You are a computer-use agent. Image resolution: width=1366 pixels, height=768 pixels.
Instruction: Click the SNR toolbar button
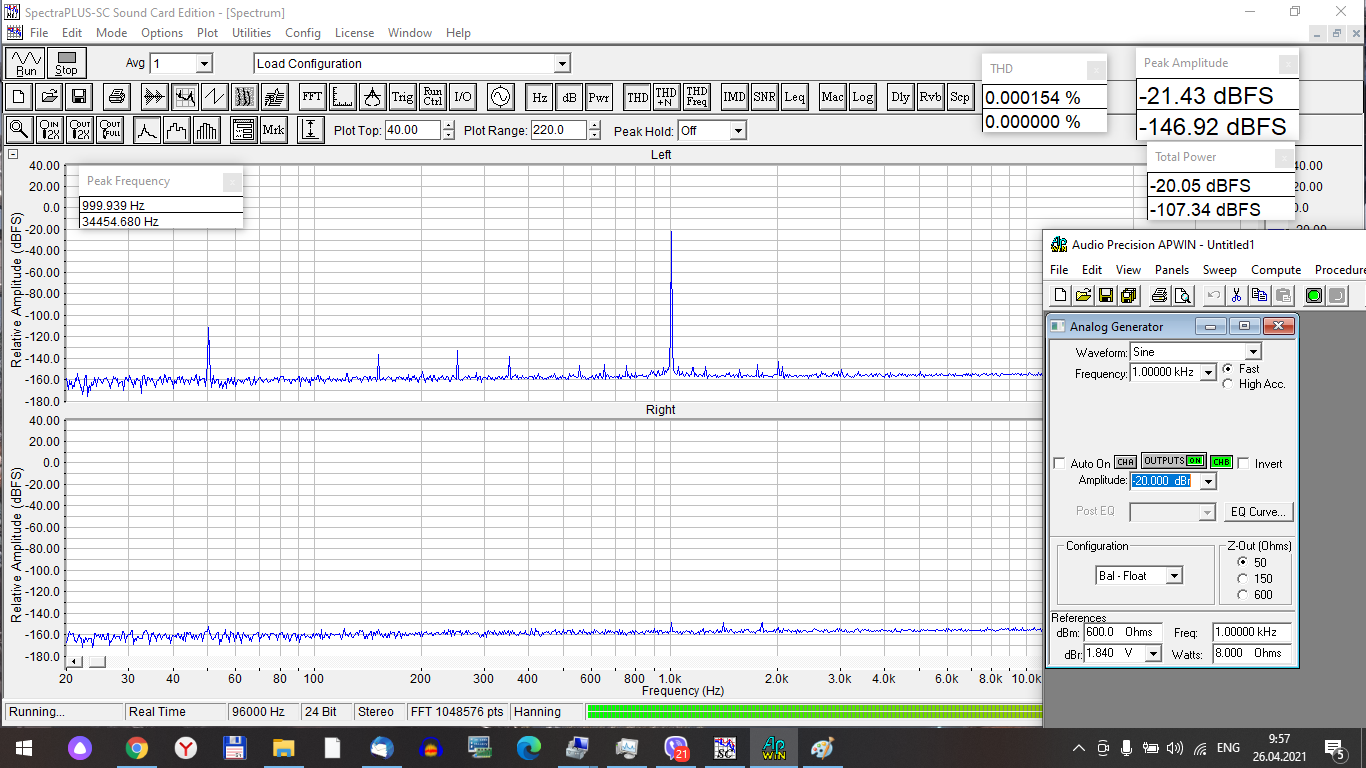tap(764, 97)
